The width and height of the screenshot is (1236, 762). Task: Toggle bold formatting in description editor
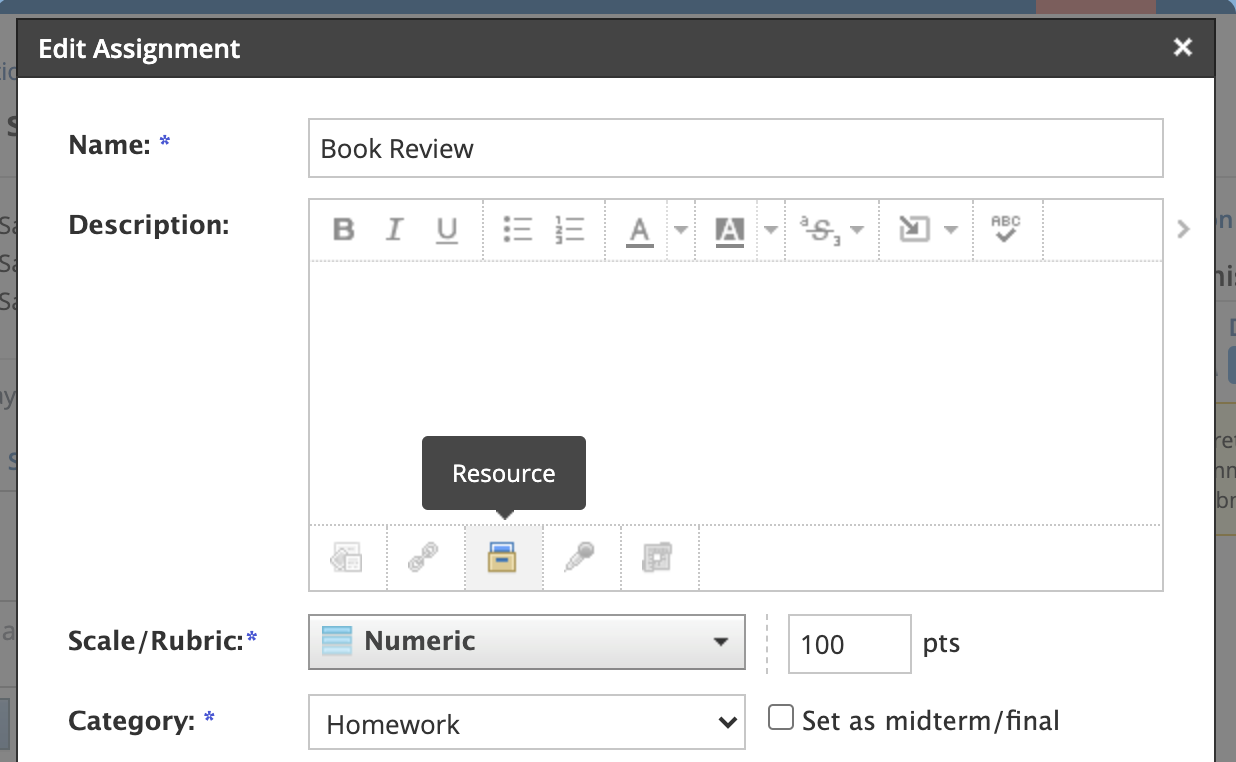point(344,230)
